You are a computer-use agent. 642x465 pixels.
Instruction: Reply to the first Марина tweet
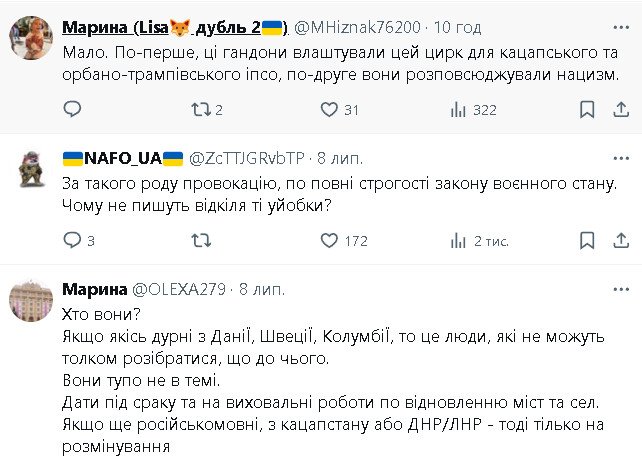pos(72,110)
